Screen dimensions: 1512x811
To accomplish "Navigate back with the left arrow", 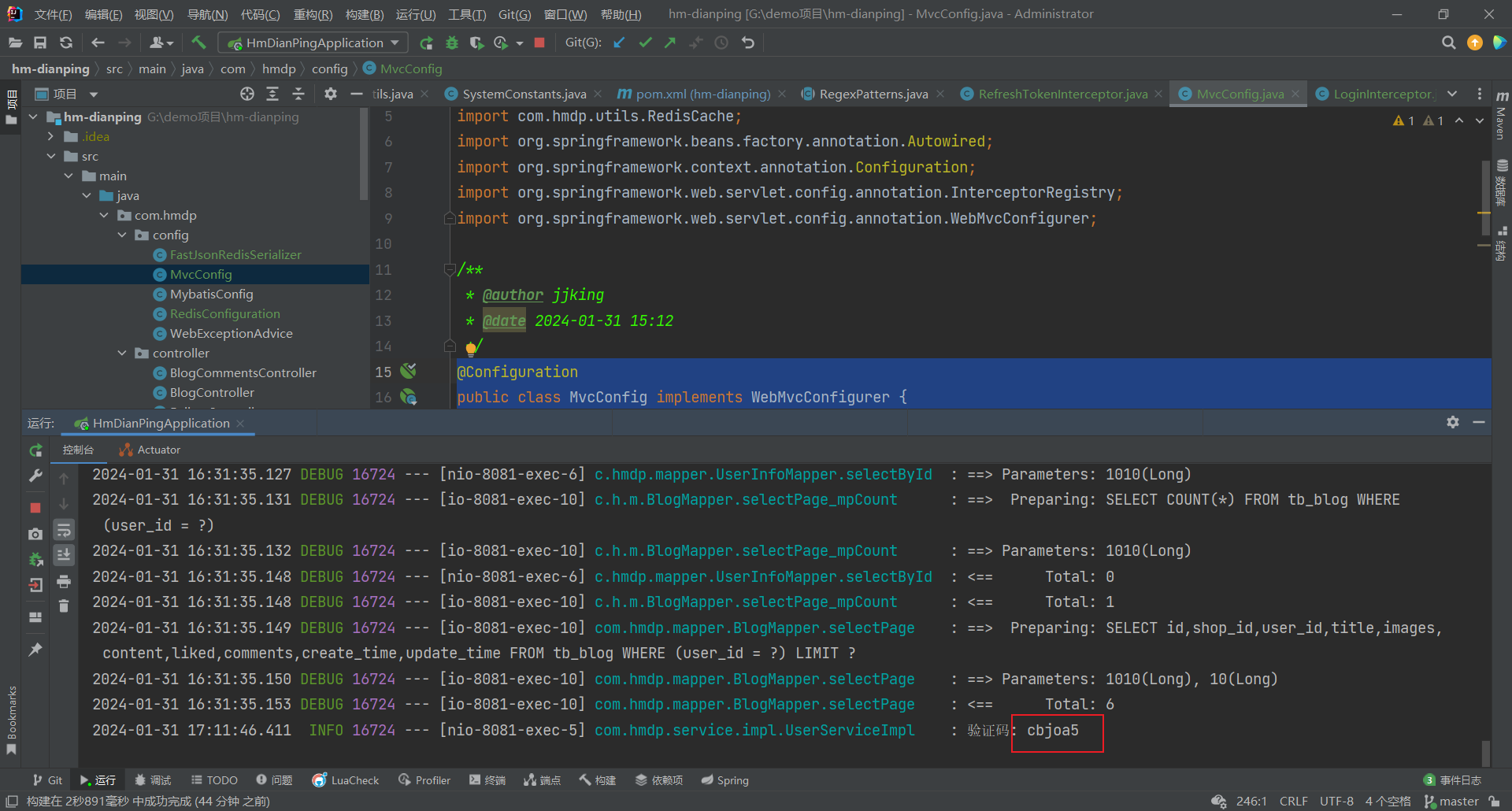I will pyautogui.click(x=98, y=43).
